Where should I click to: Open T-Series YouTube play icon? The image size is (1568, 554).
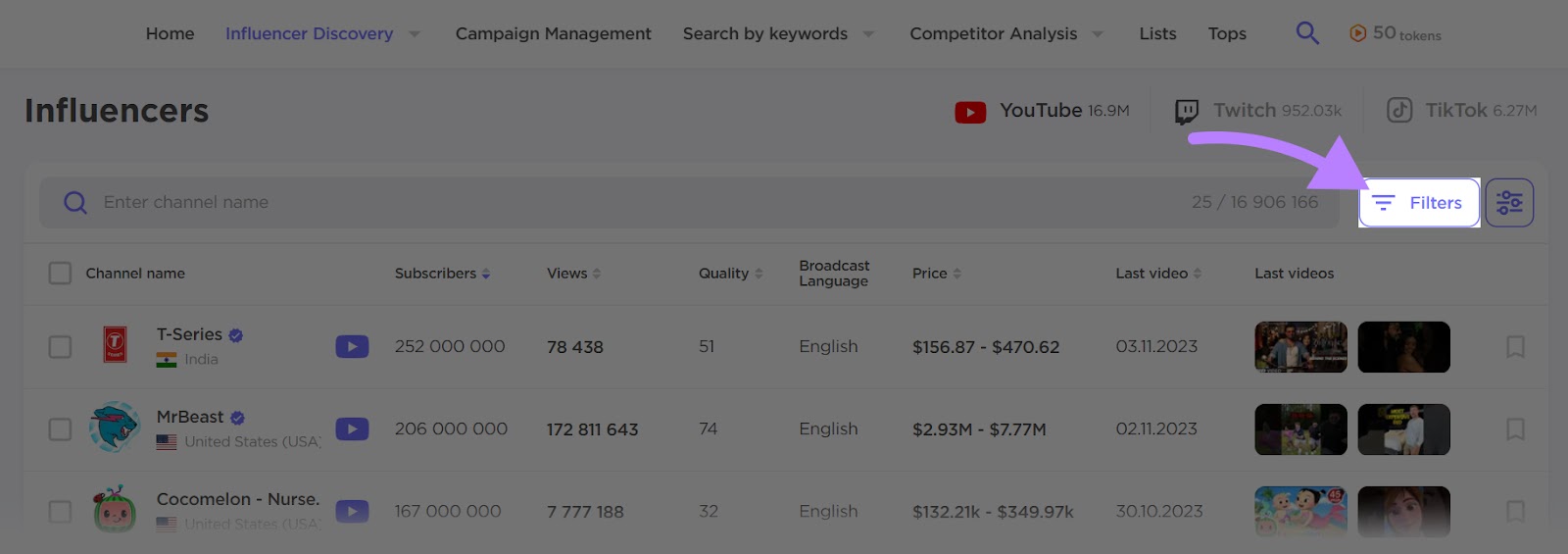pyautogui.click(x=352, y=346)
